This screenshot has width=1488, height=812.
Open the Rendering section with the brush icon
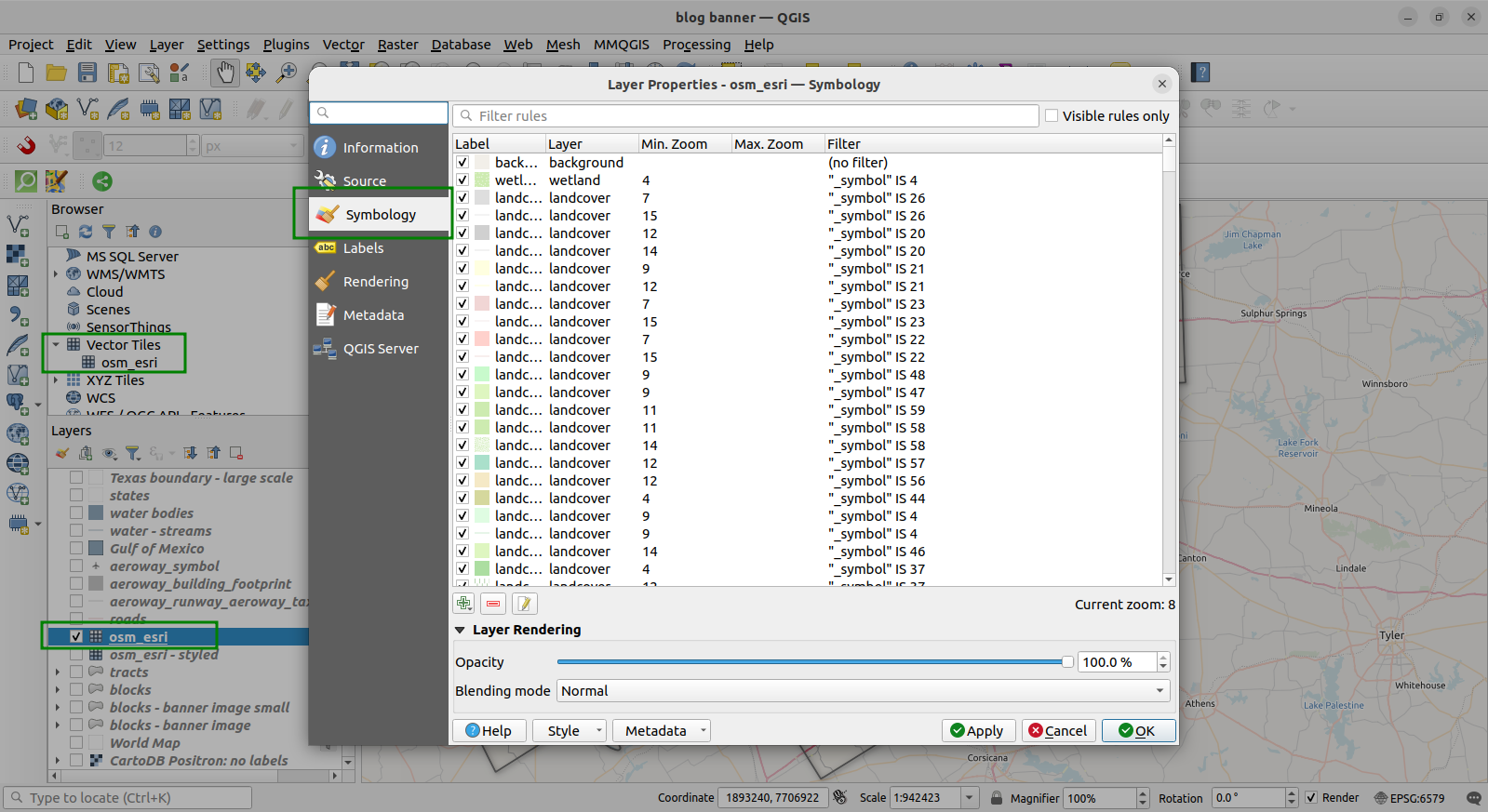375,282
